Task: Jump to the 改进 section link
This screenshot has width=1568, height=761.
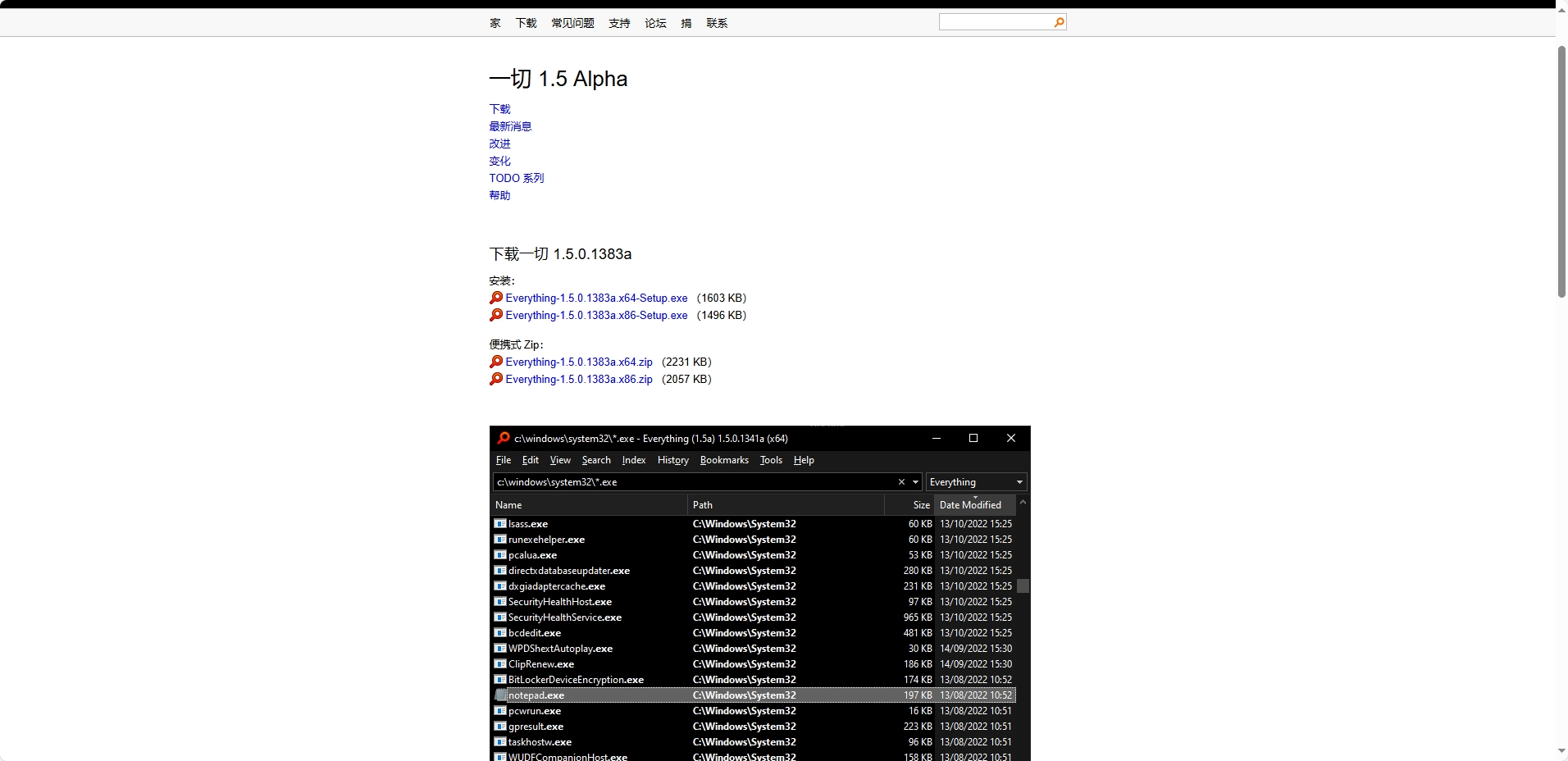Action: (x=499, y=144)
